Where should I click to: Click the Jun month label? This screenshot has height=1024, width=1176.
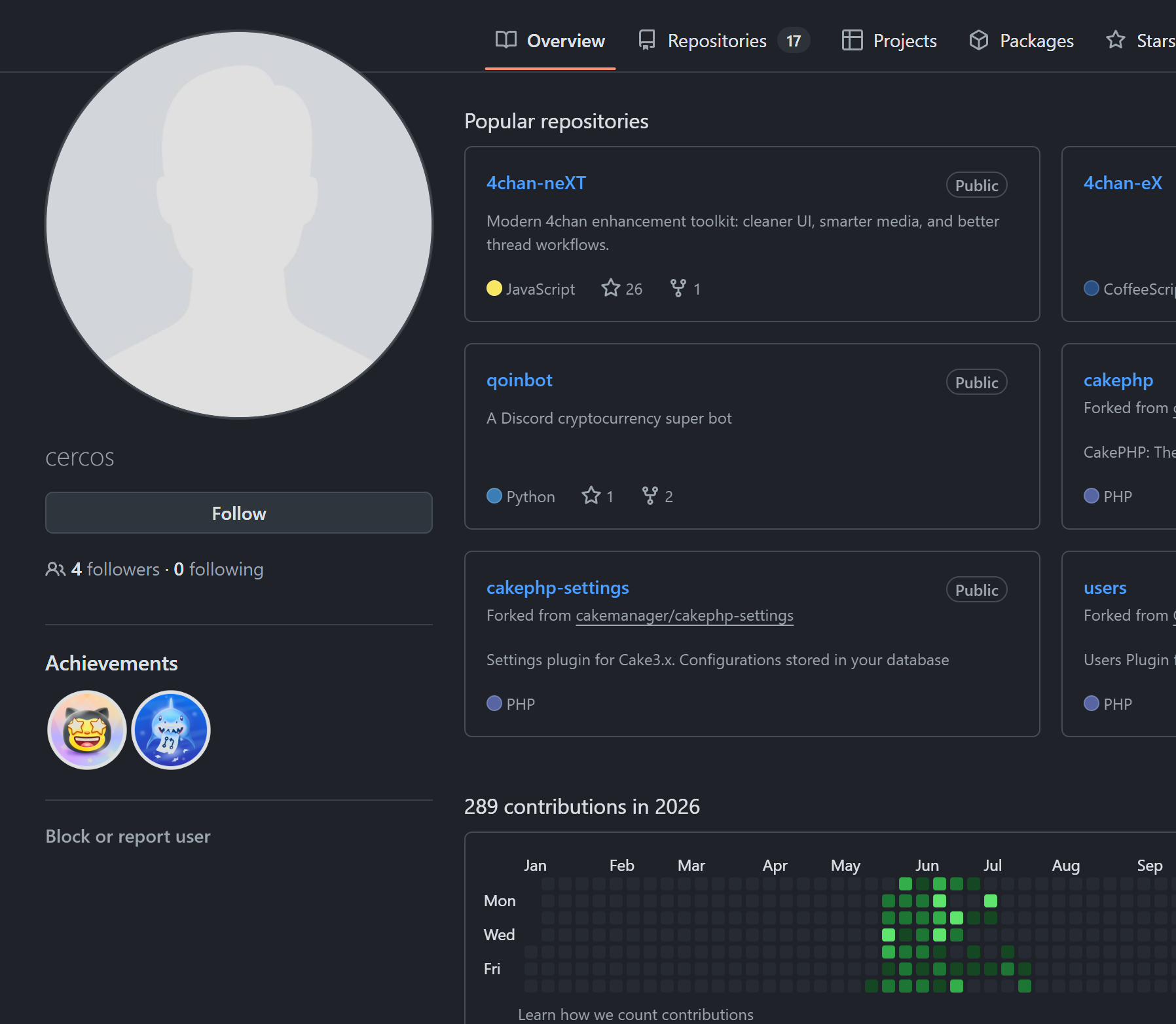tap(927, 866)
